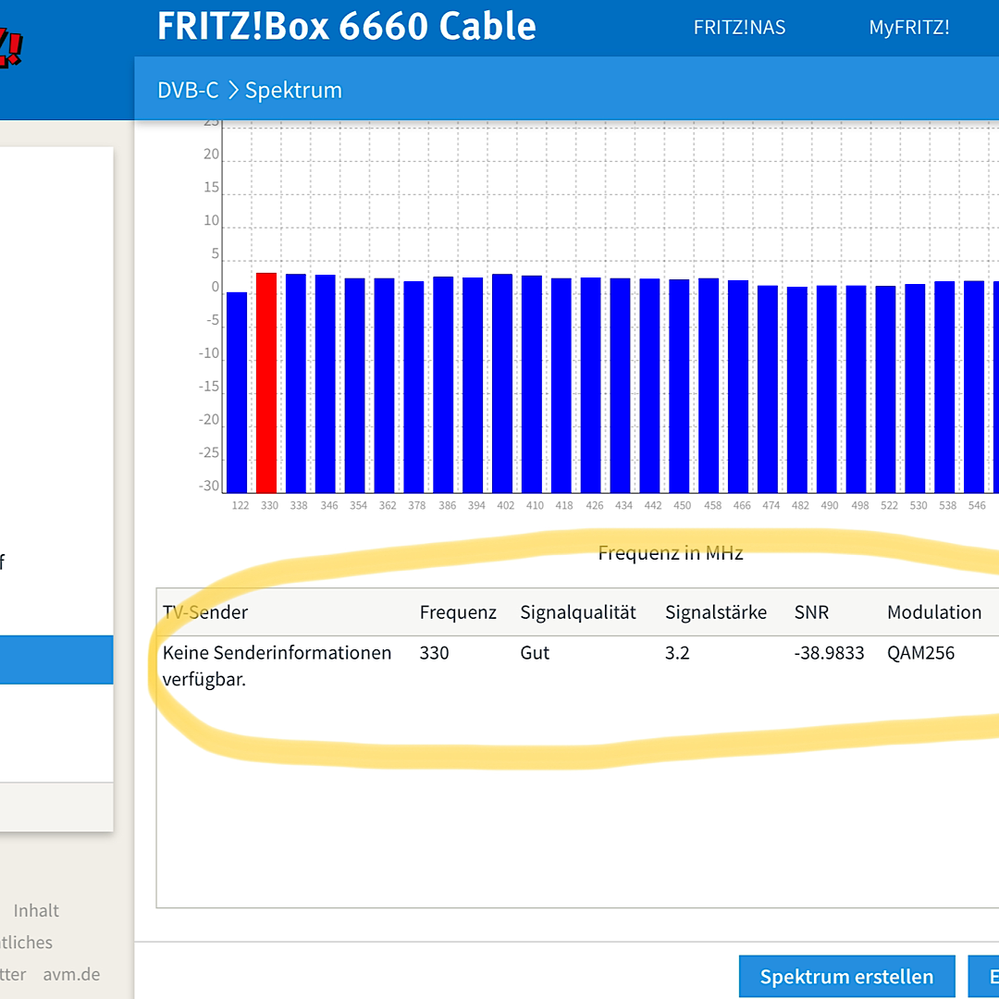Viewport: 999px width, 999px height.
Task: Click the Signalqualität column header
Action: pos(578,612)
